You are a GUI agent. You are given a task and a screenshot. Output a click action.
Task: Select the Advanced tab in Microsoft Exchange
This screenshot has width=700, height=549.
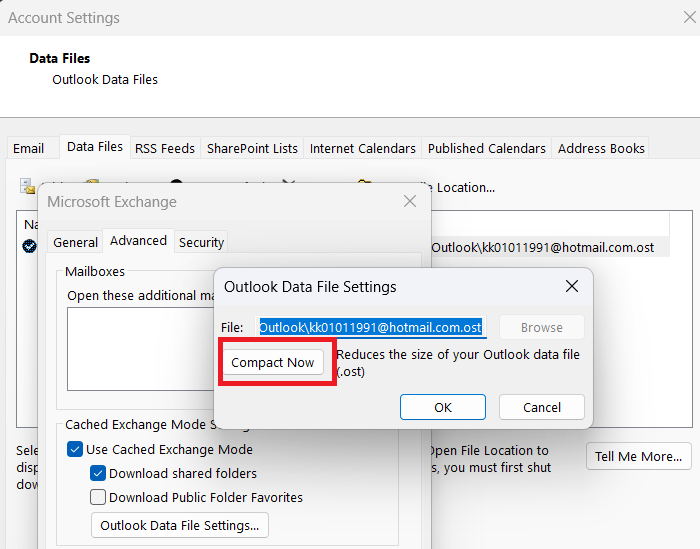pos(138,241)
